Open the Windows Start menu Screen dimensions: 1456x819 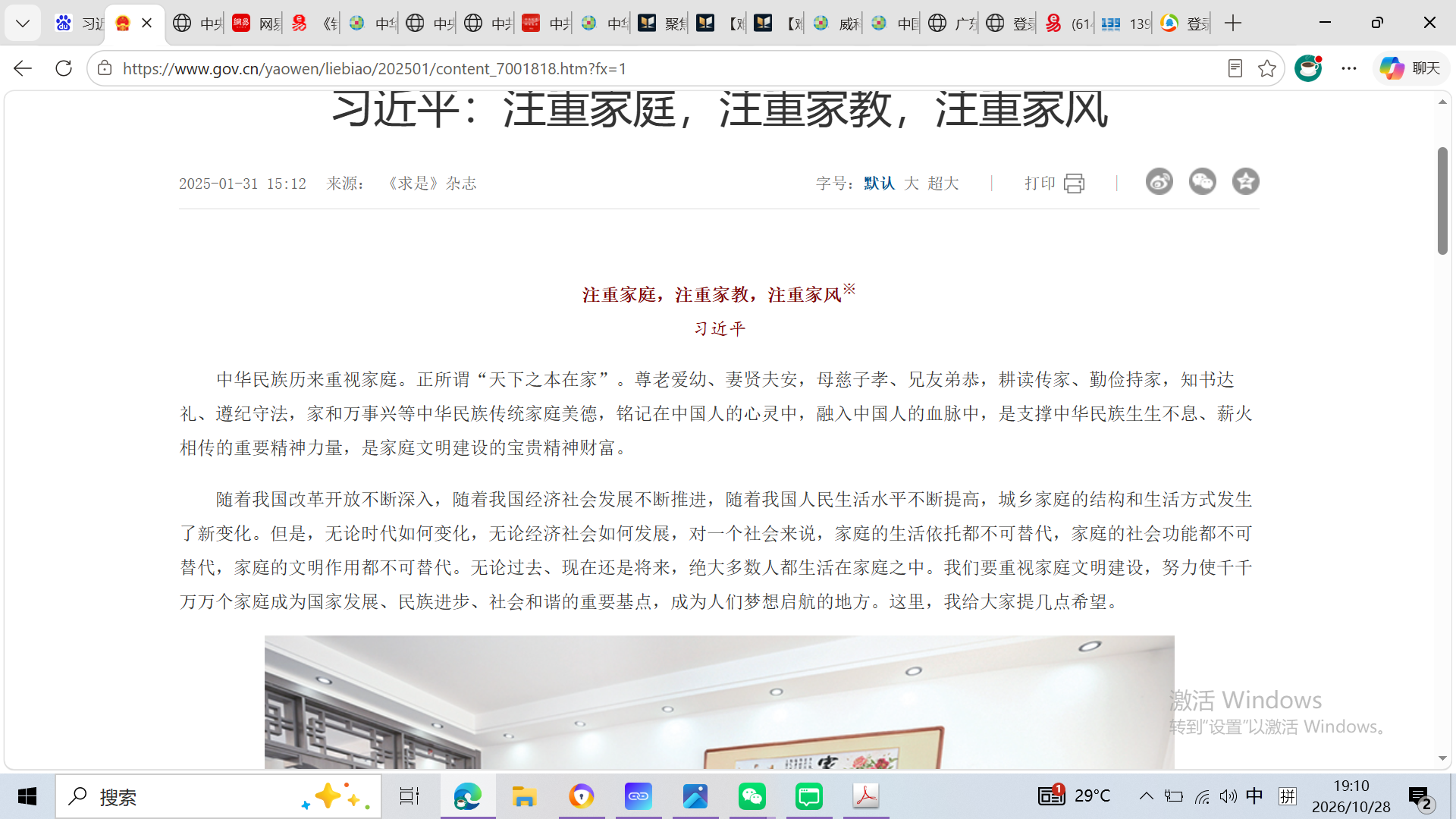click(27, 796)
